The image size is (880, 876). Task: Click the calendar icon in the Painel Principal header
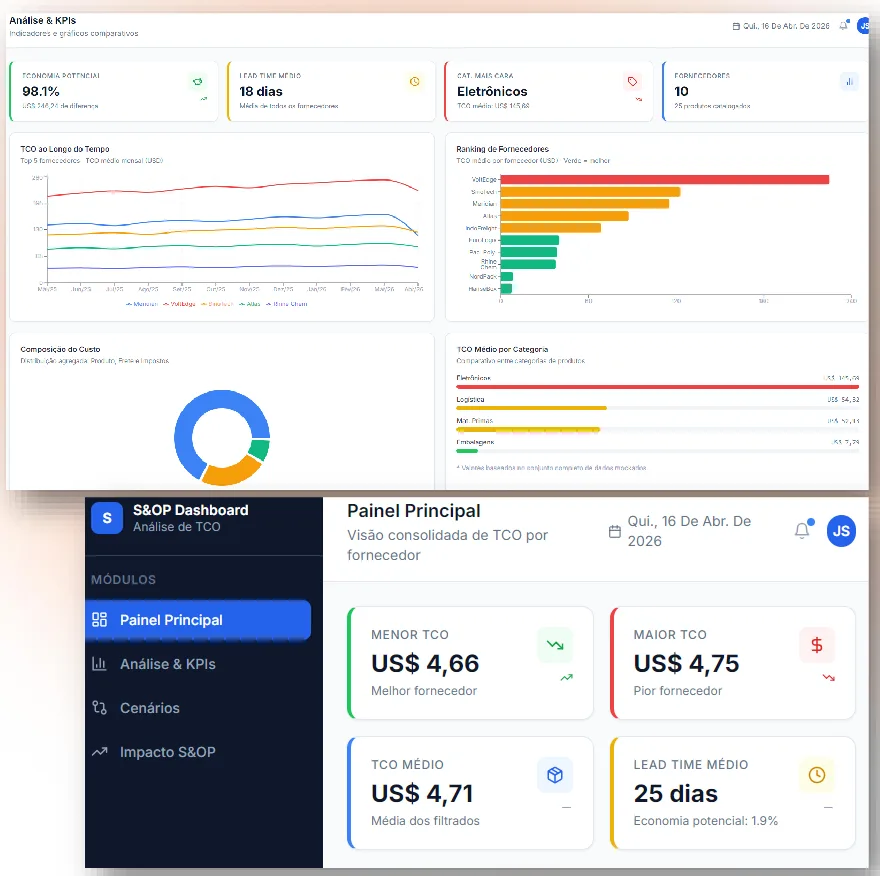point(615,531)
